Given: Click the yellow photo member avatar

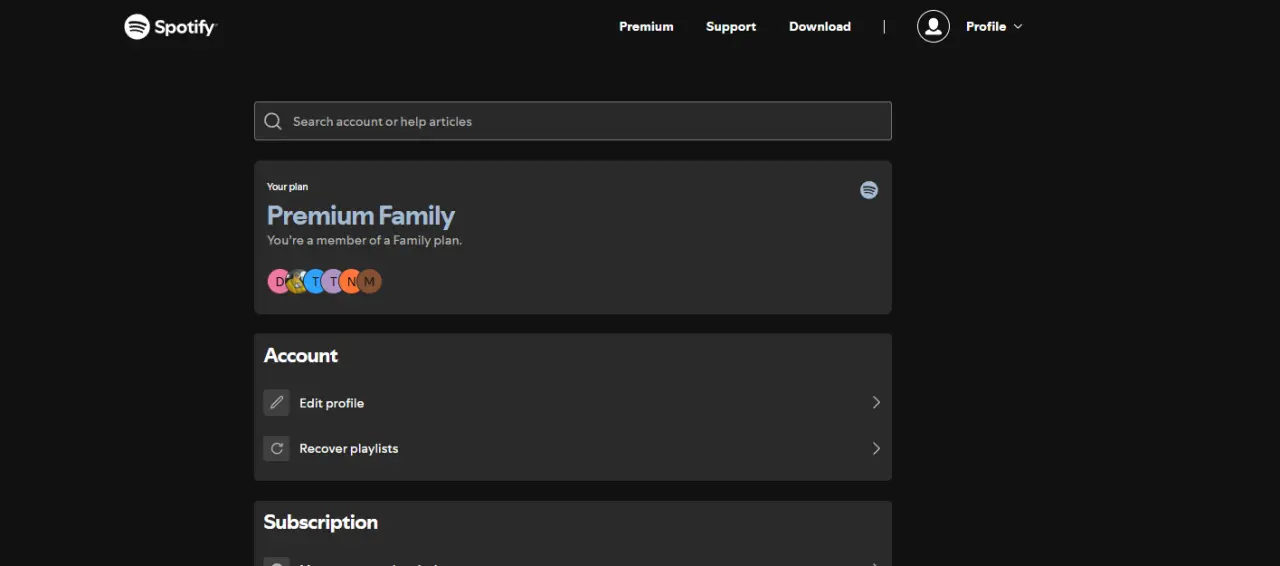Looking at the screenshot, I should (296, 282).
